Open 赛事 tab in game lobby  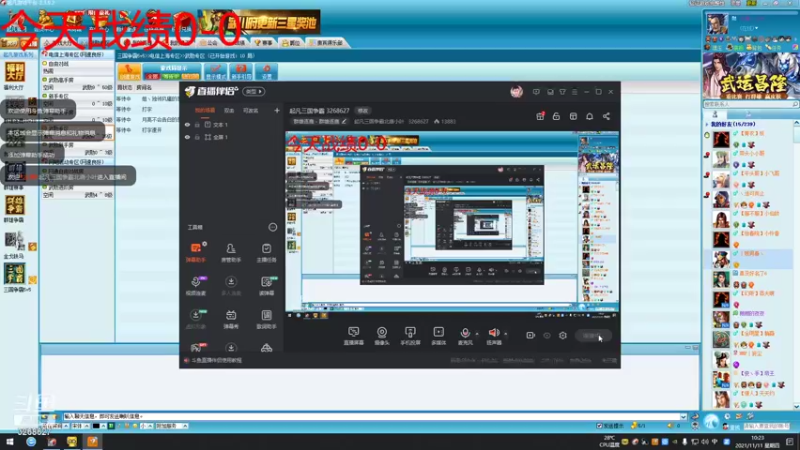[x=263, y=43]
